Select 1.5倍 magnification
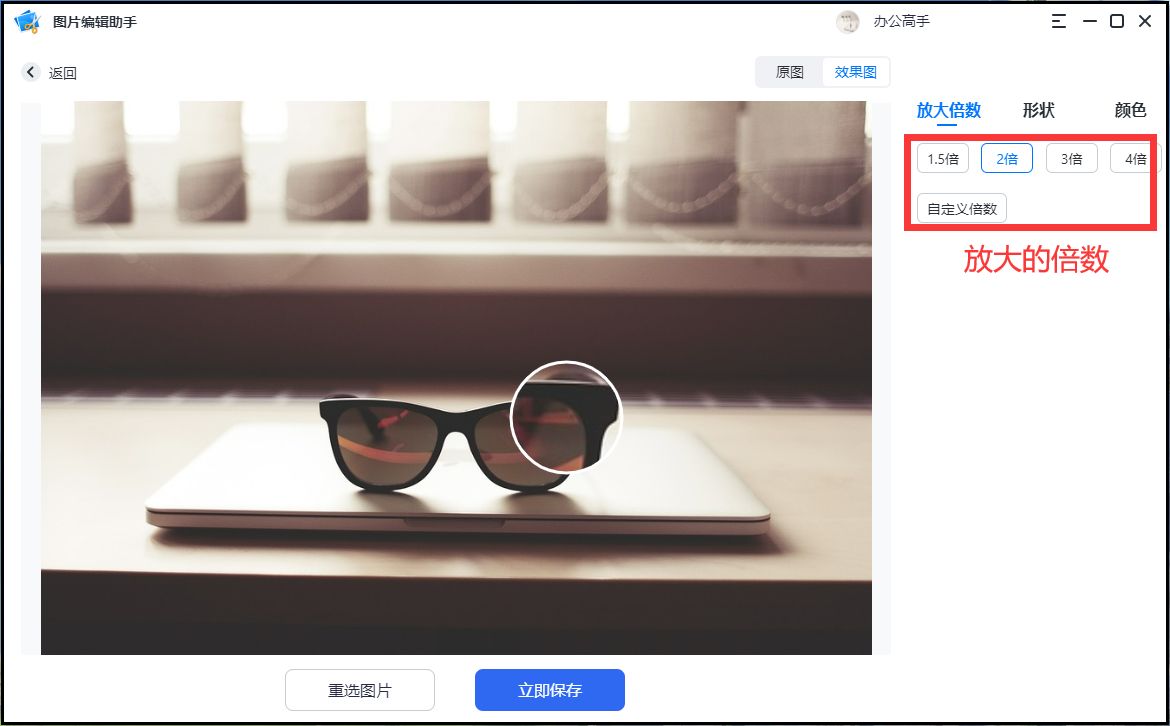 942,157
